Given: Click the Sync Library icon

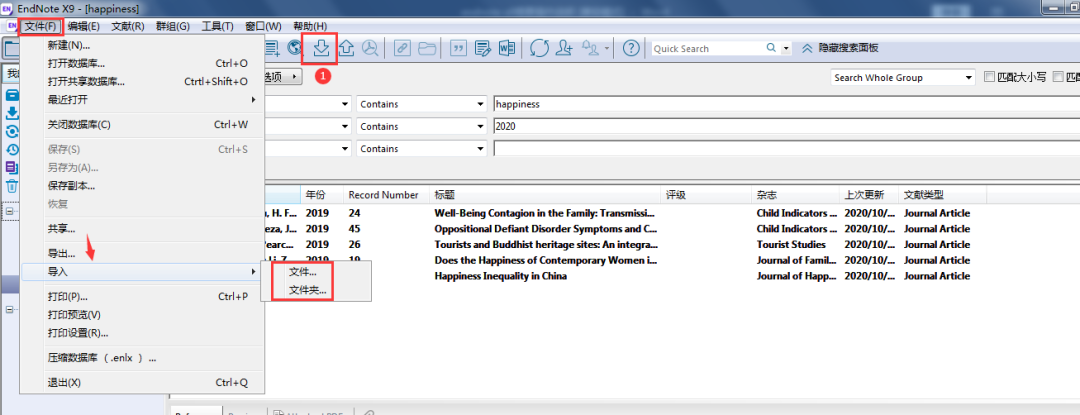Looking at the screenshot, I should point(539,47).
